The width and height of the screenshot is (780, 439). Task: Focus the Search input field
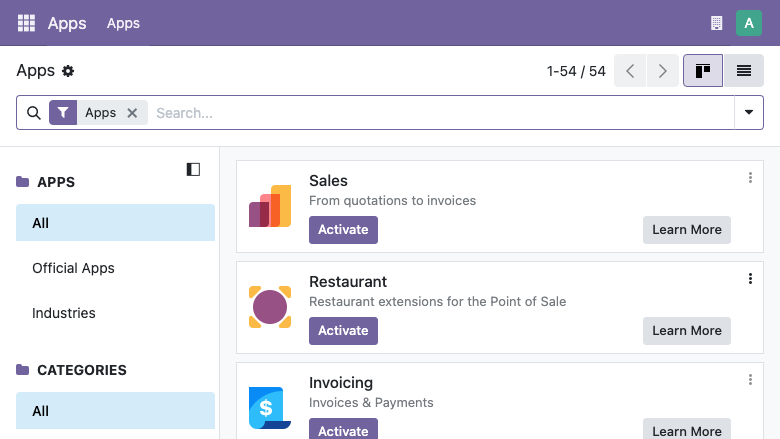tap(443, 113)
